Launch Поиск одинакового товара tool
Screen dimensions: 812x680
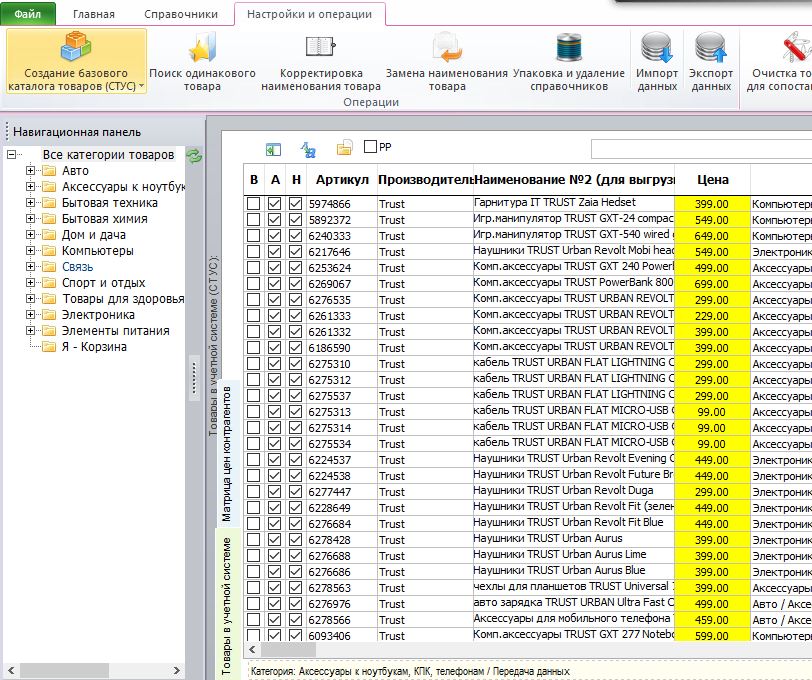tap(202, 62)
